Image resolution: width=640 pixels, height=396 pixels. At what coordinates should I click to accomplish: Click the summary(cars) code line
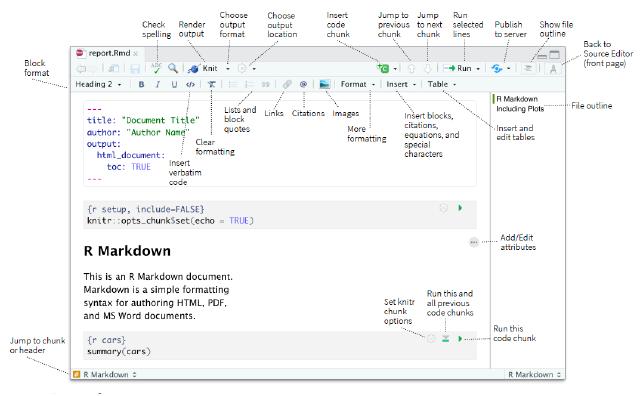[x=118, y=352]
